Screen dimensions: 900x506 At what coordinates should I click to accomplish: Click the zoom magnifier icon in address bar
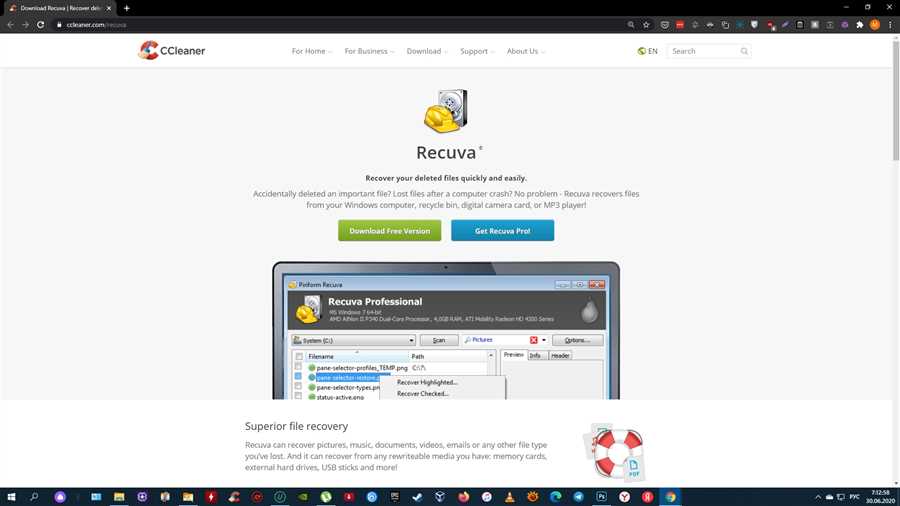(631, 25)
